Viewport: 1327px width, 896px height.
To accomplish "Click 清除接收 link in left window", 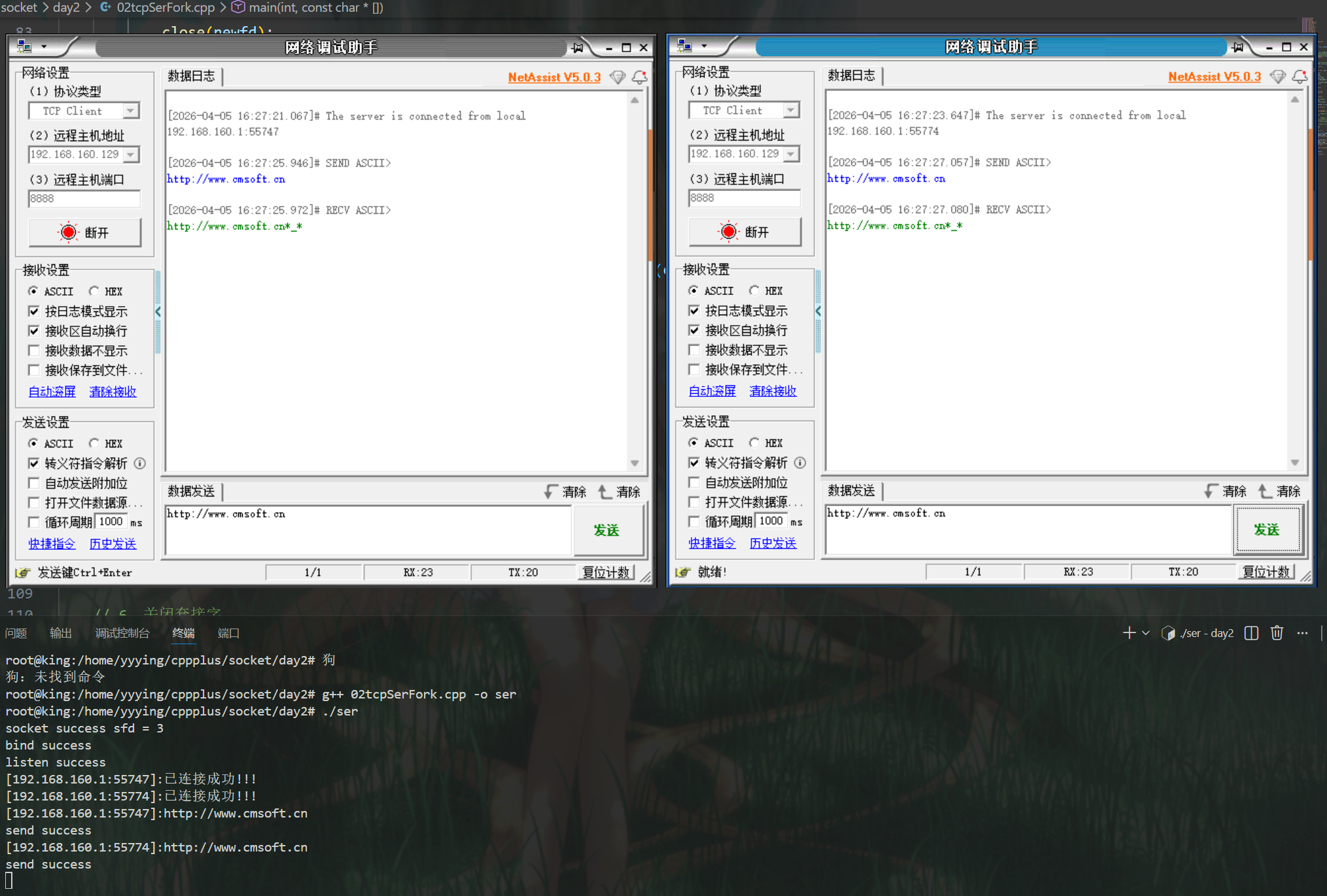I will (113, 391).
